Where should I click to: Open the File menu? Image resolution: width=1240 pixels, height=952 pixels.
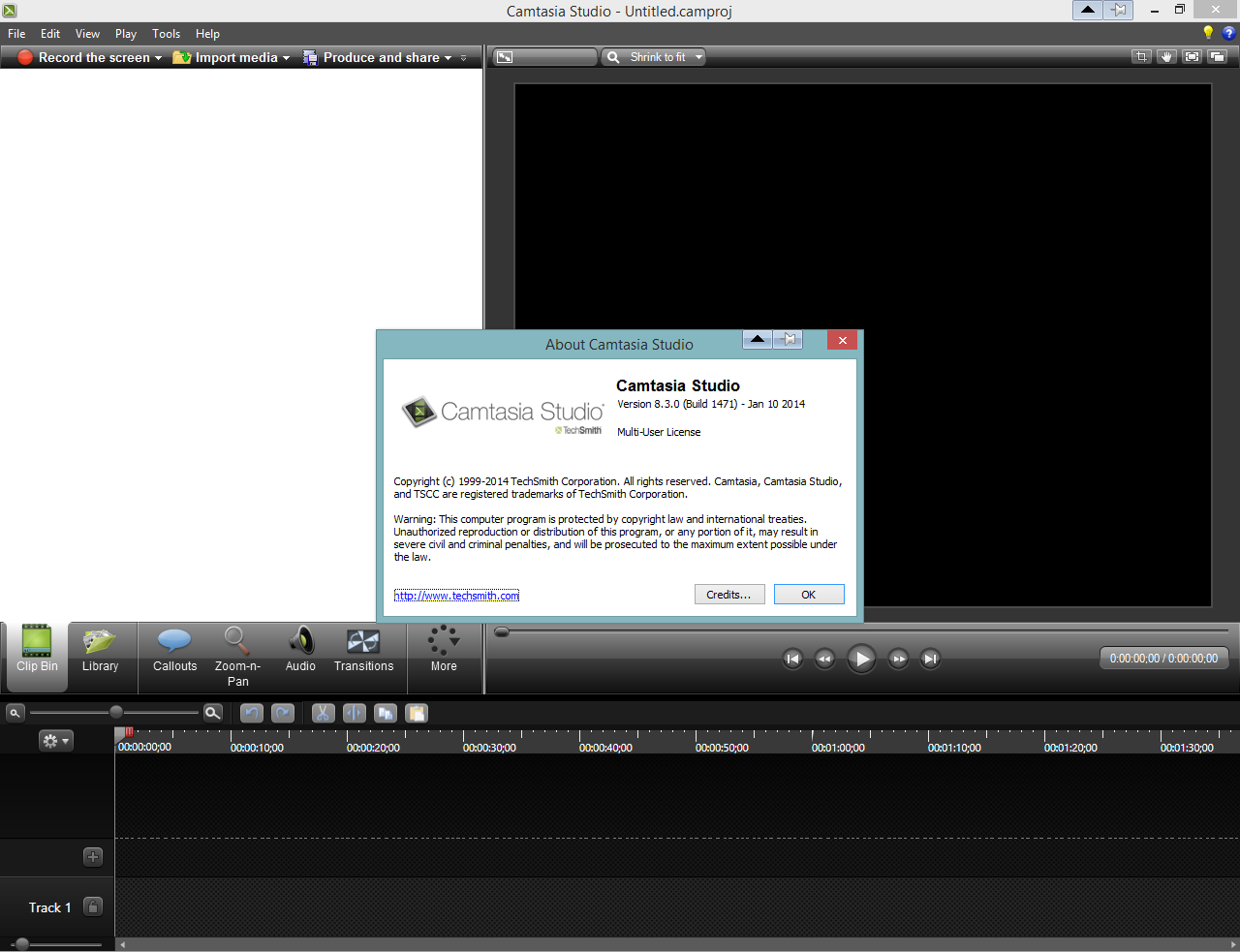coord(16,34)
